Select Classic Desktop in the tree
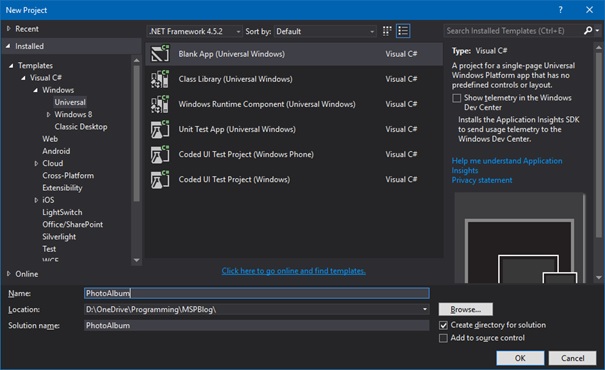This screenshot has width=605, height=370. tap(81, 127)
